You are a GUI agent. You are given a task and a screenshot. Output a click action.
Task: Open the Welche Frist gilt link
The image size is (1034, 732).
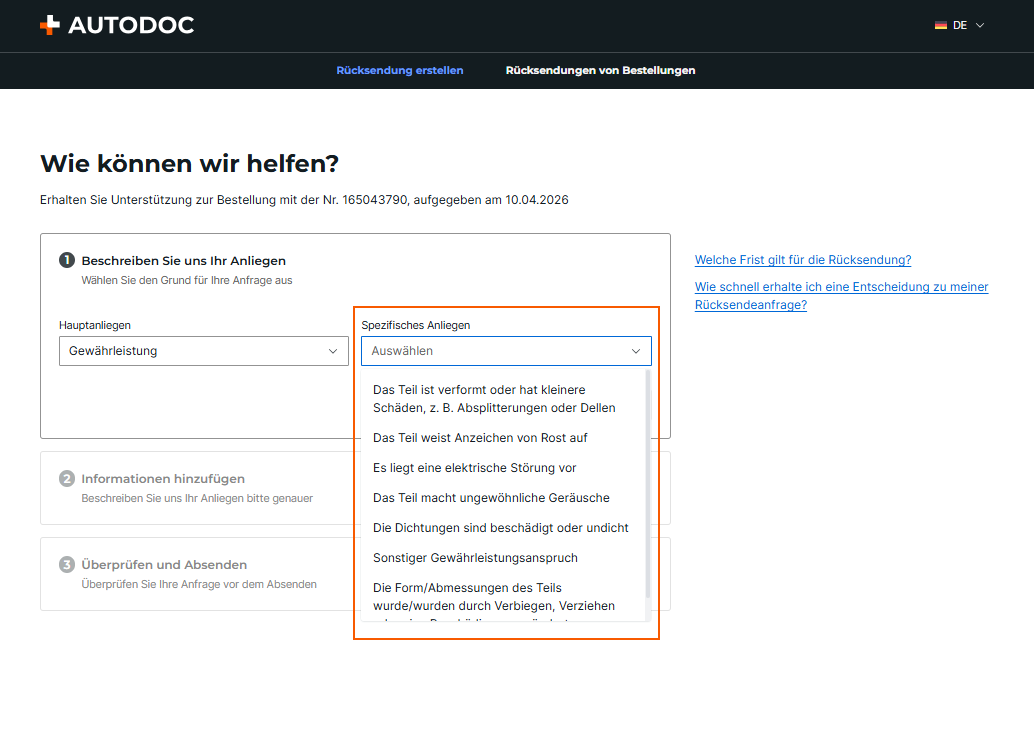[x=803, y=260]
